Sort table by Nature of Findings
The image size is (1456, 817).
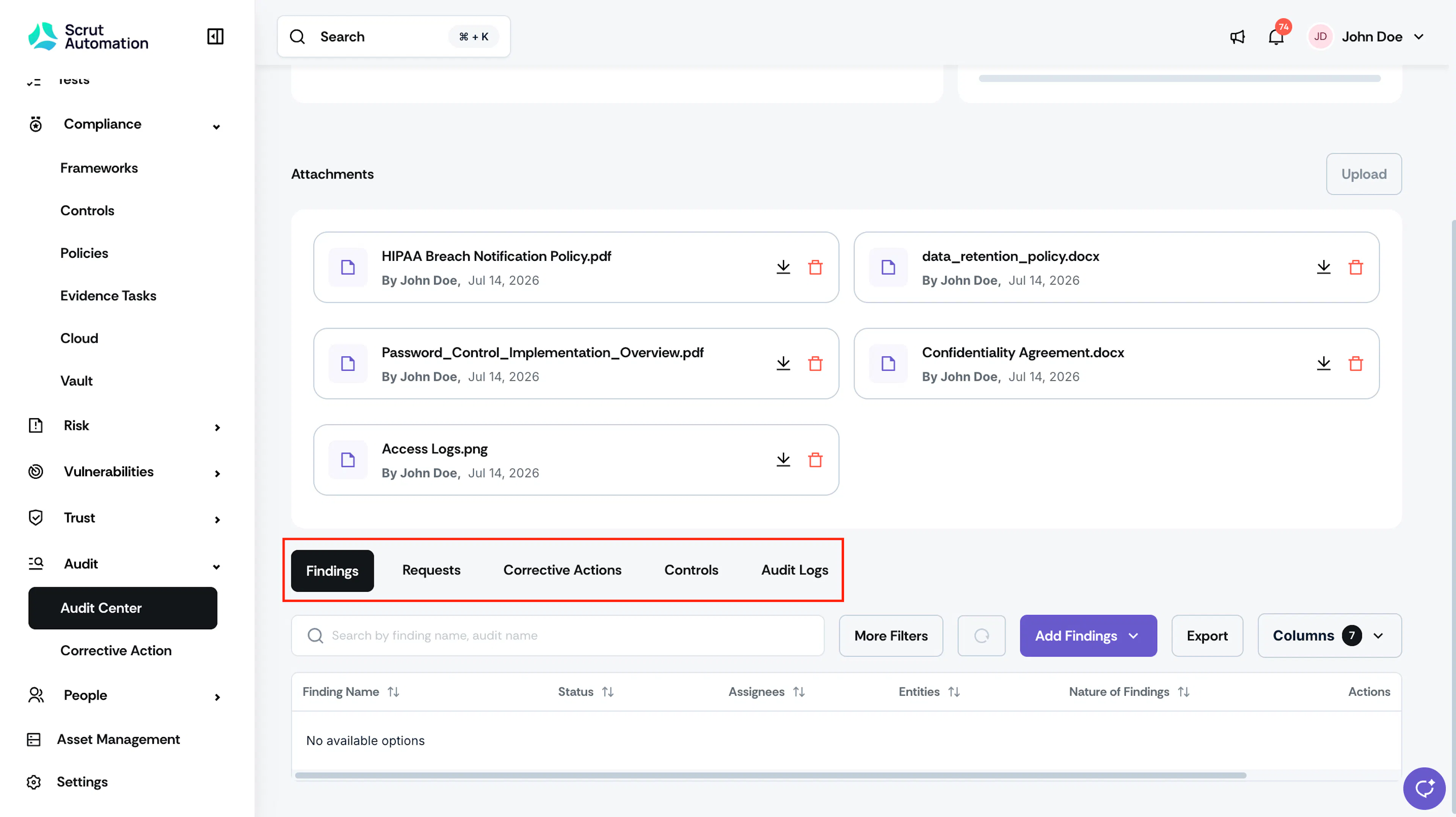1183,692
